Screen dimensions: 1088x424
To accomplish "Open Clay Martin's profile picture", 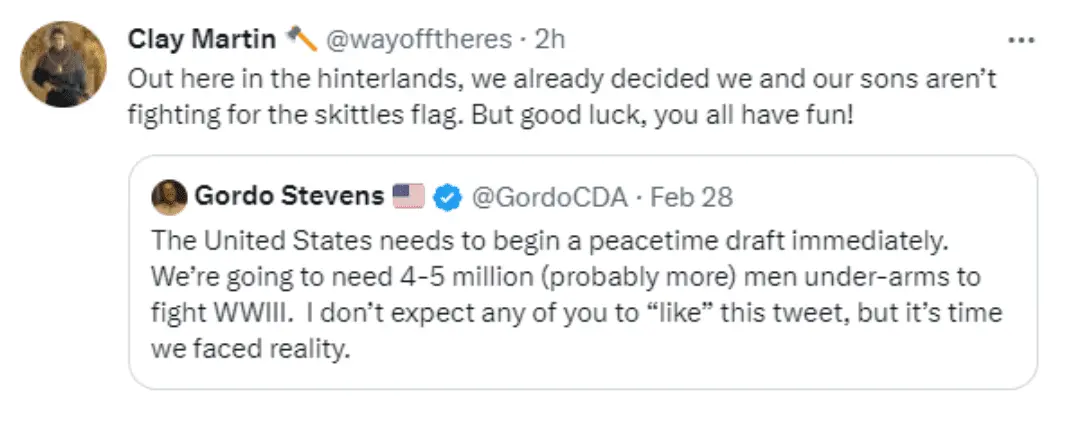I will pyautogui.click(x=64, y=64).
